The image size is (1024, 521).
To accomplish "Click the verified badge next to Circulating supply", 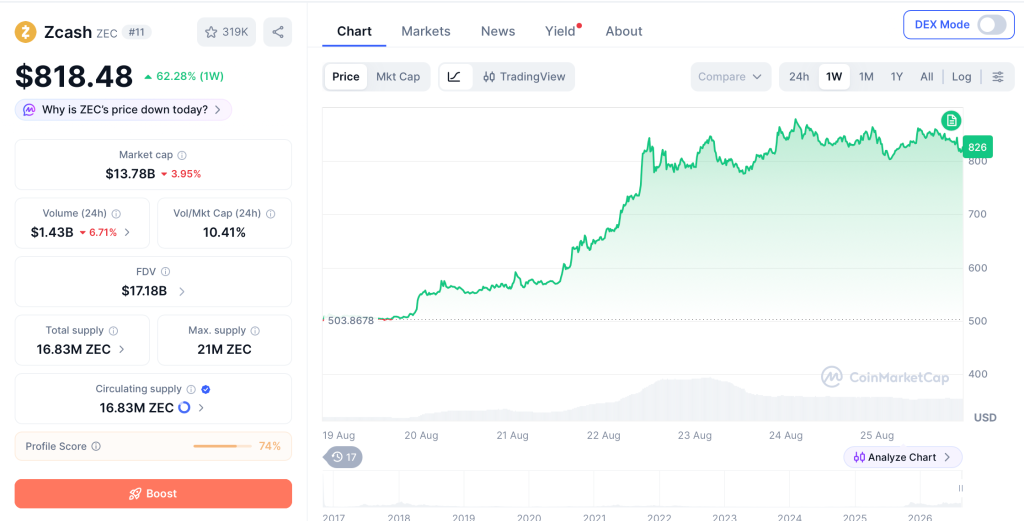I will click(x=206, y=389).
